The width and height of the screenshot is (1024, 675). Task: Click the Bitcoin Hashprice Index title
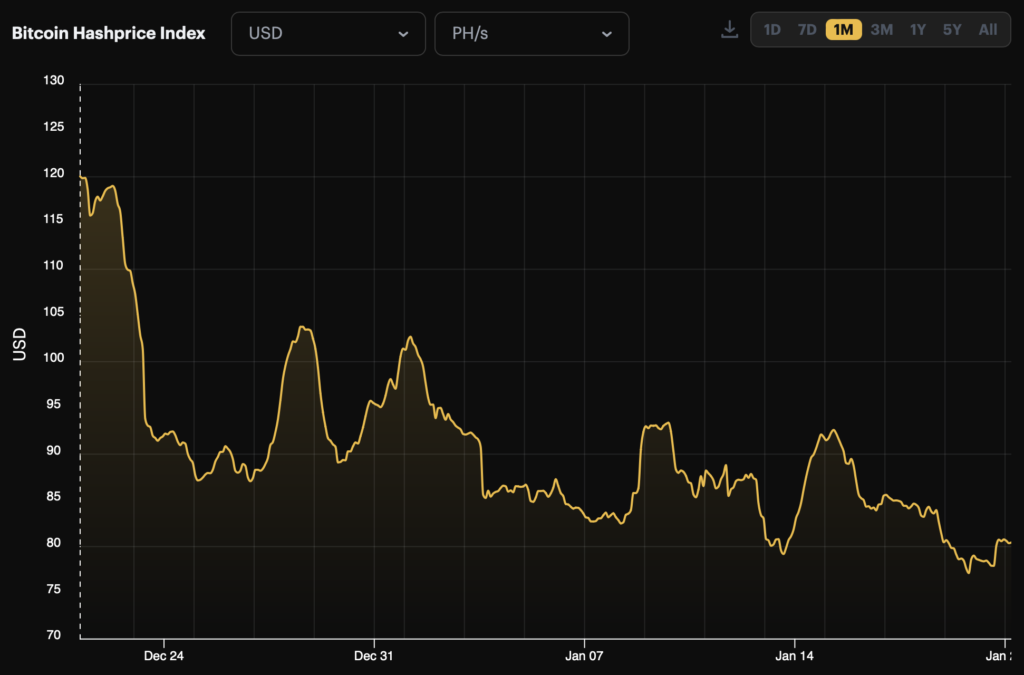coord(108,33)
